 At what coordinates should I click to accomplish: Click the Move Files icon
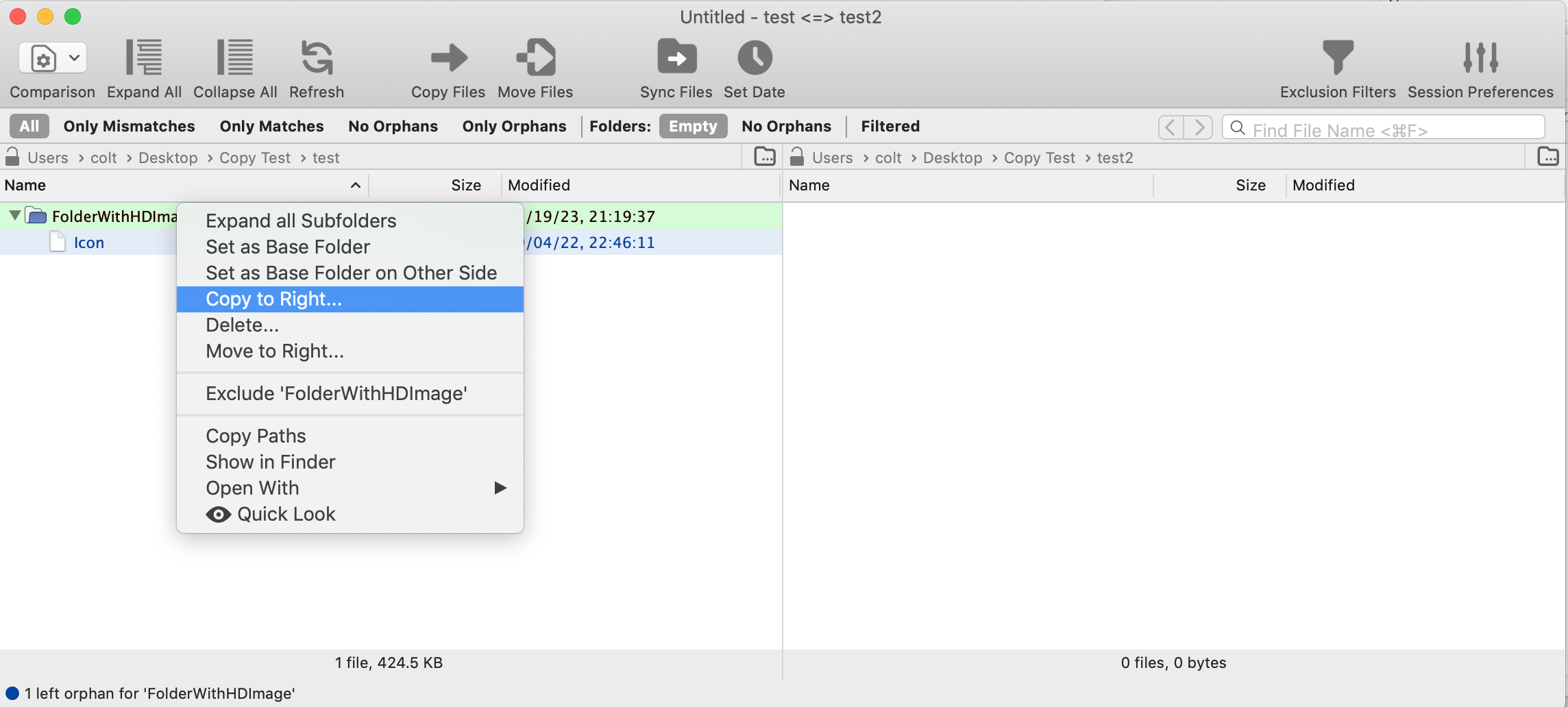535,58
